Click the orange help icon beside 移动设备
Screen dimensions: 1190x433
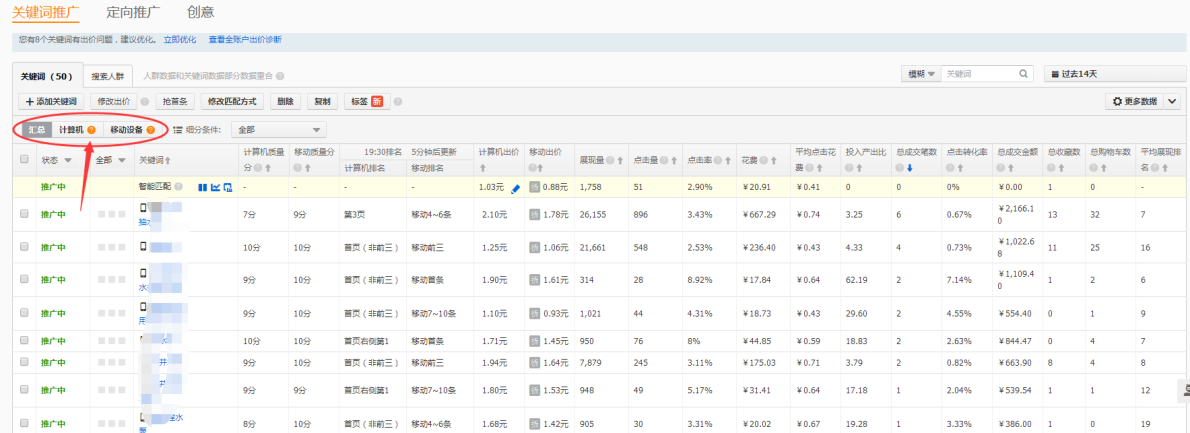click(x=150, y=130)
